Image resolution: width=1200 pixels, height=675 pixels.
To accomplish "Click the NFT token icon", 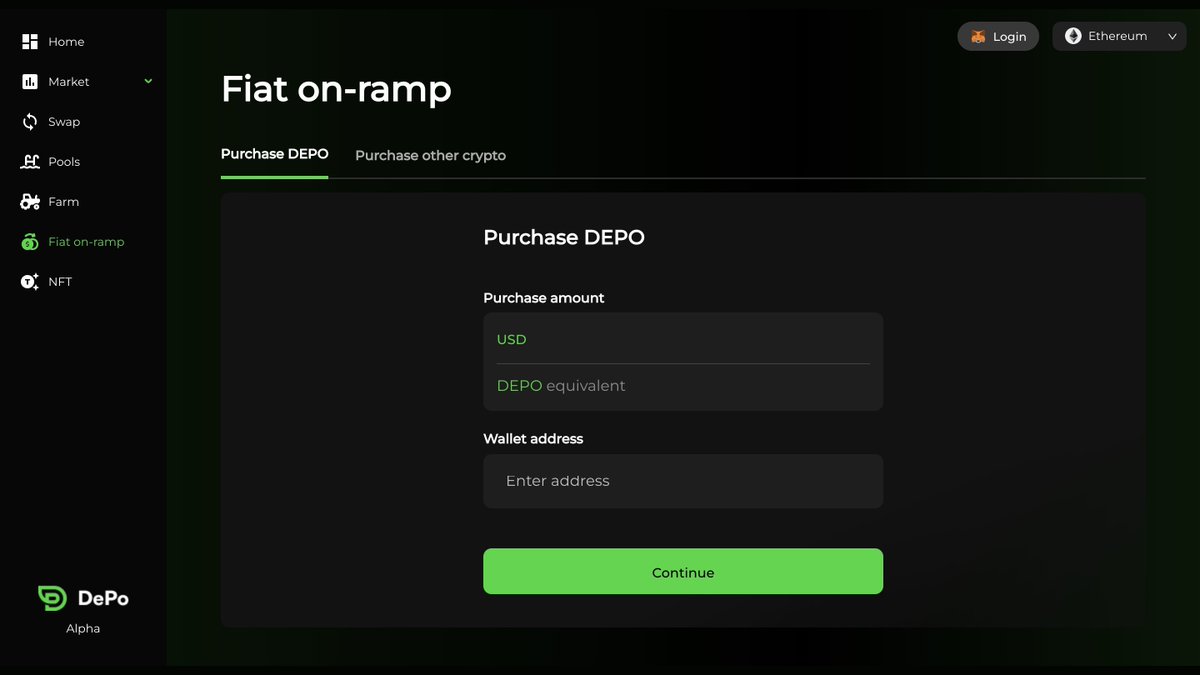I will point(30,282).
